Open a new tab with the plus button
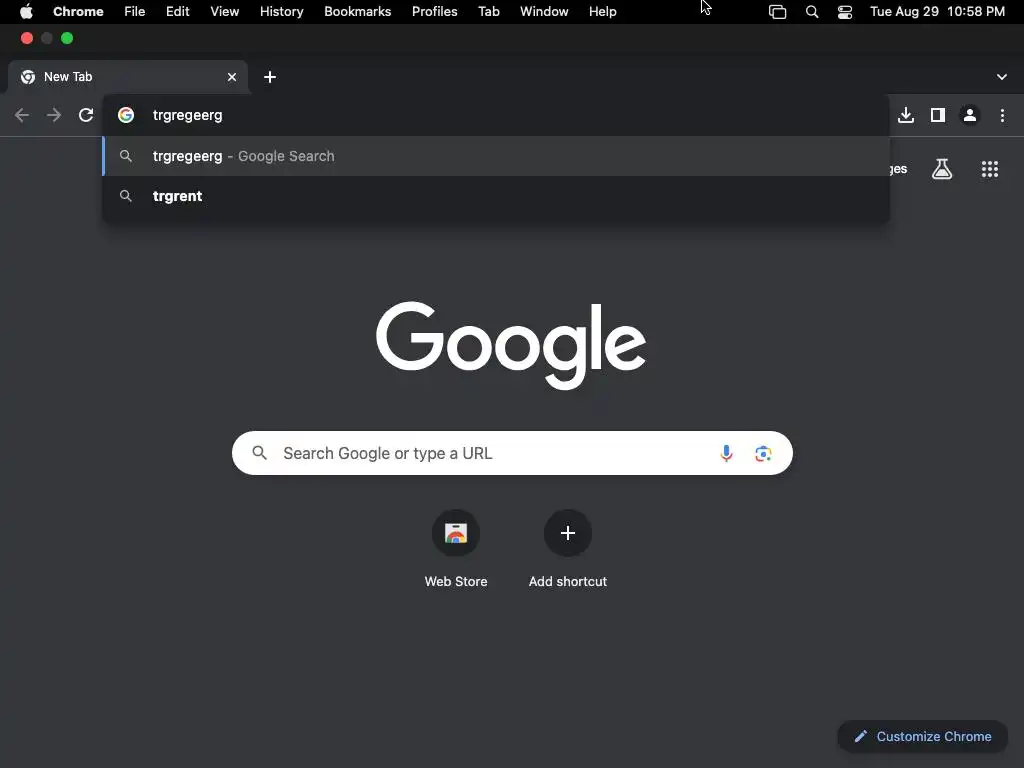The height and width of the screenshot is (768, 1024). tap(270, 77)
